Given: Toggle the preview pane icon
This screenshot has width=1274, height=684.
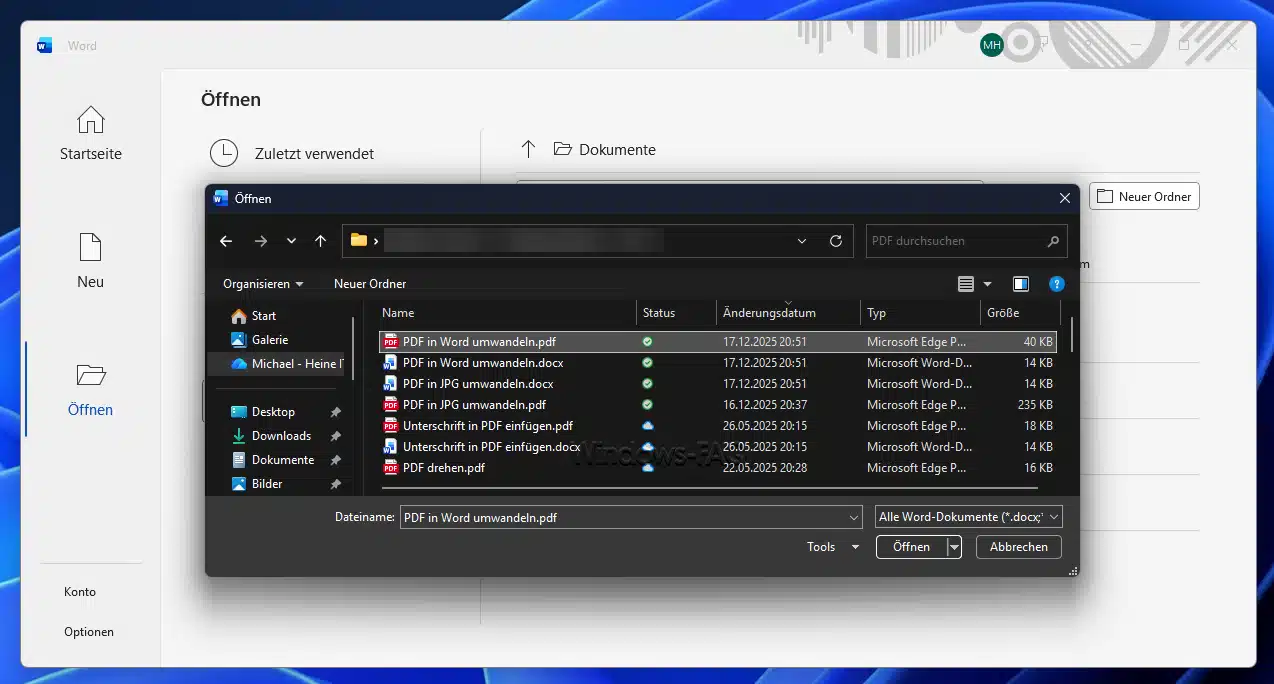Looking at the screenshot, I should click(x=1020, y=284).
